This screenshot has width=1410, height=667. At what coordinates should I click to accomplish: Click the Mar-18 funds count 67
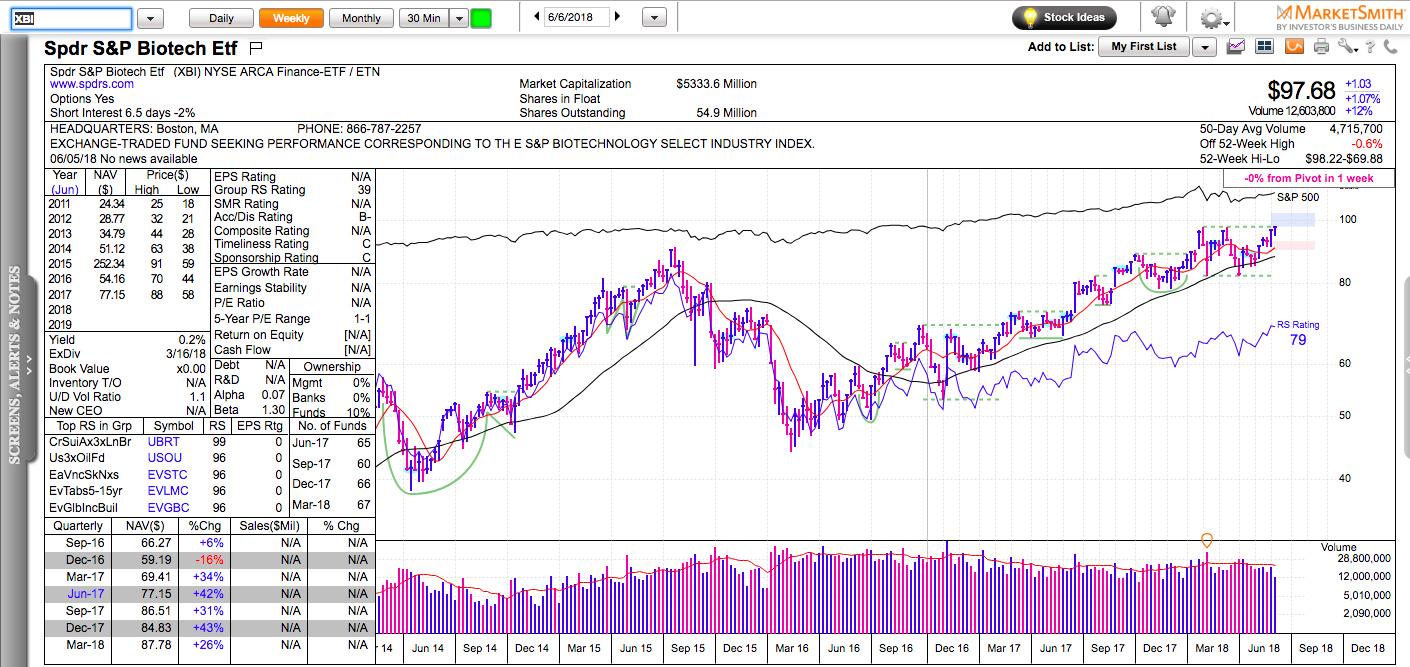(363, 504)
